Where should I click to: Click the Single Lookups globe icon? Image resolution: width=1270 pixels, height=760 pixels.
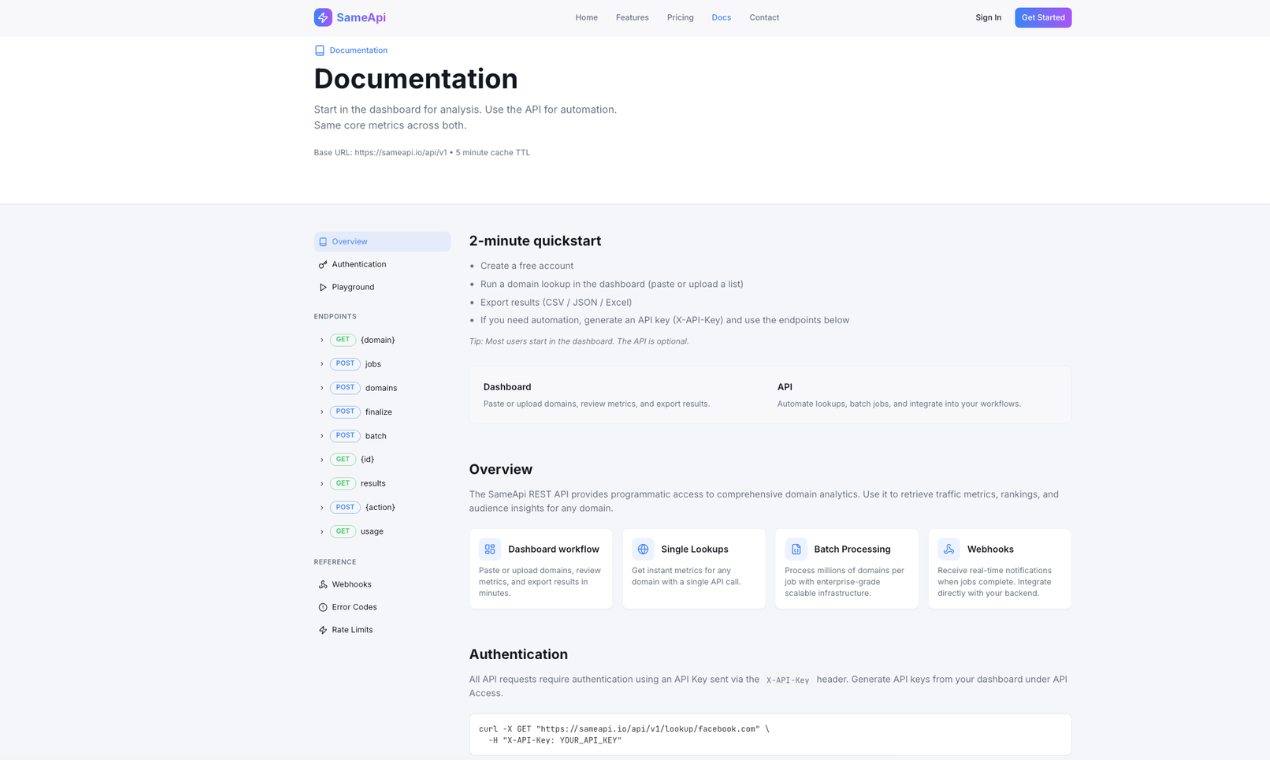click(642, 548)
